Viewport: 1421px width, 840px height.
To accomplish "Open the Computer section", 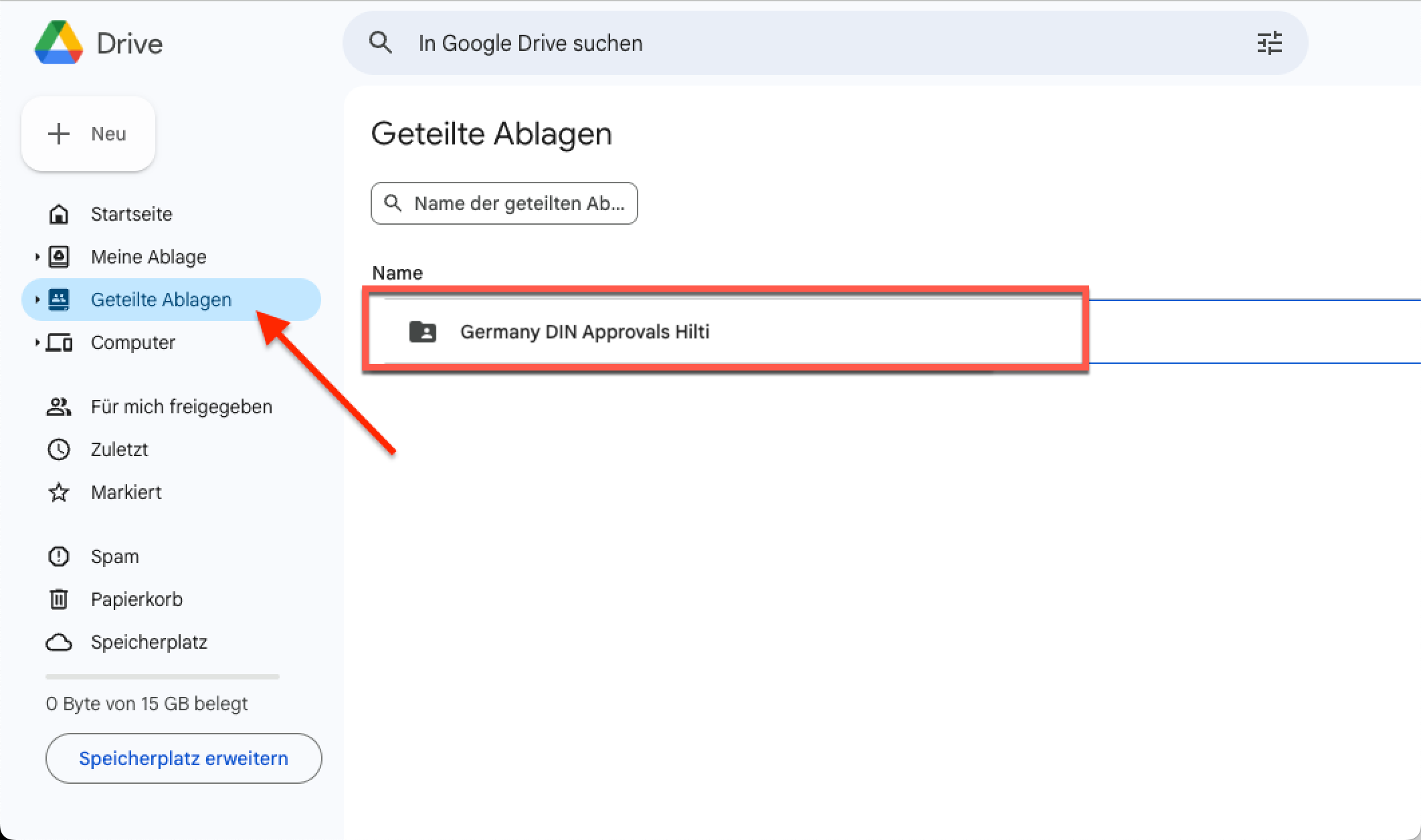I will [171, 342].
